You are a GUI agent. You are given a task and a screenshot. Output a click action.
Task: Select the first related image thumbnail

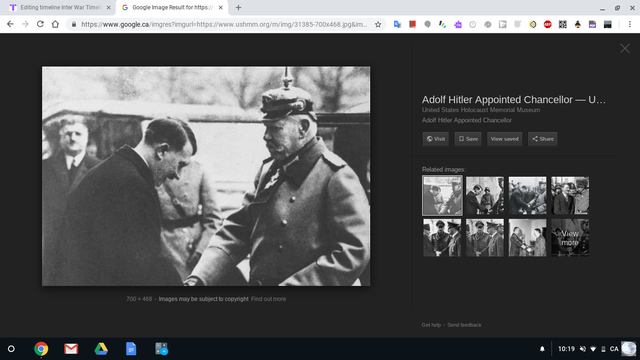click(442, 195)
